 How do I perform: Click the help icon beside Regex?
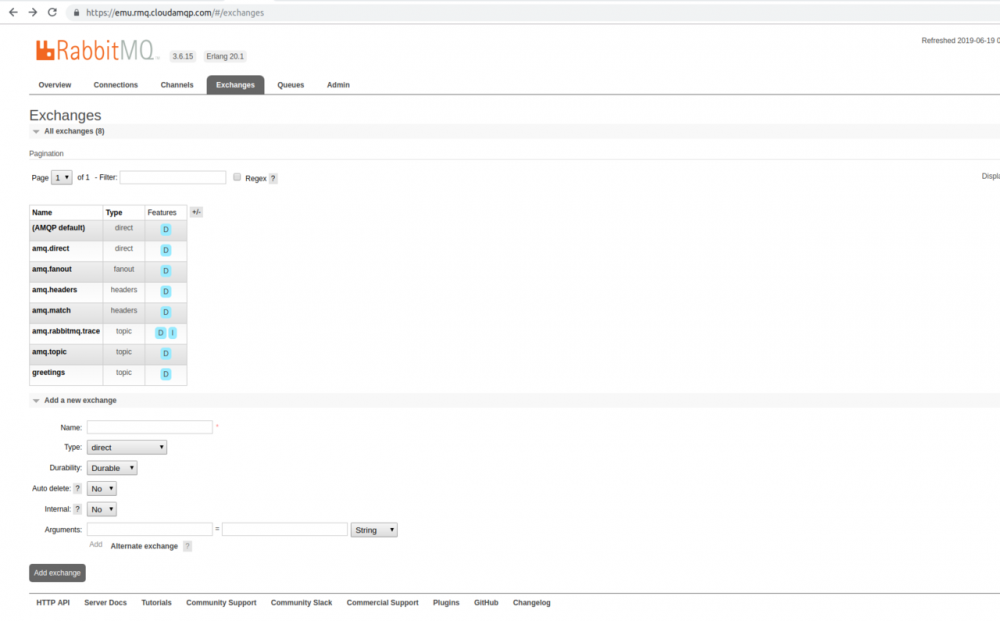tap(272, 177)
